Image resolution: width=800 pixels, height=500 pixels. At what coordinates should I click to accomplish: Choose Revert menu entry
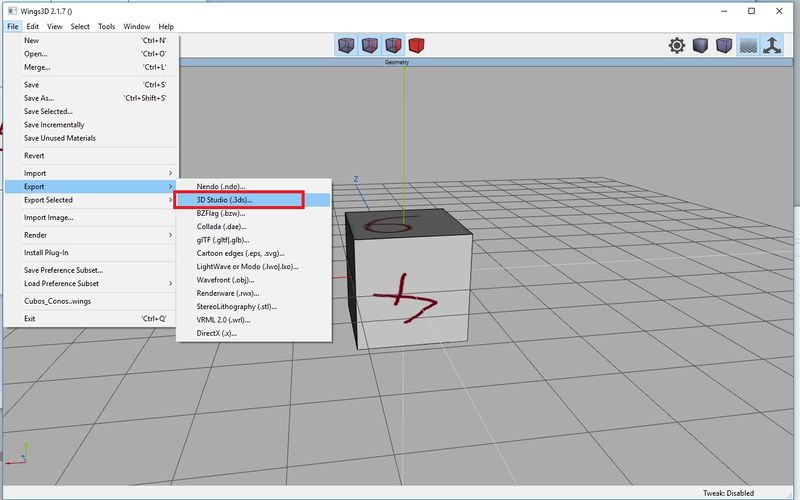click(x=91, y=156)
